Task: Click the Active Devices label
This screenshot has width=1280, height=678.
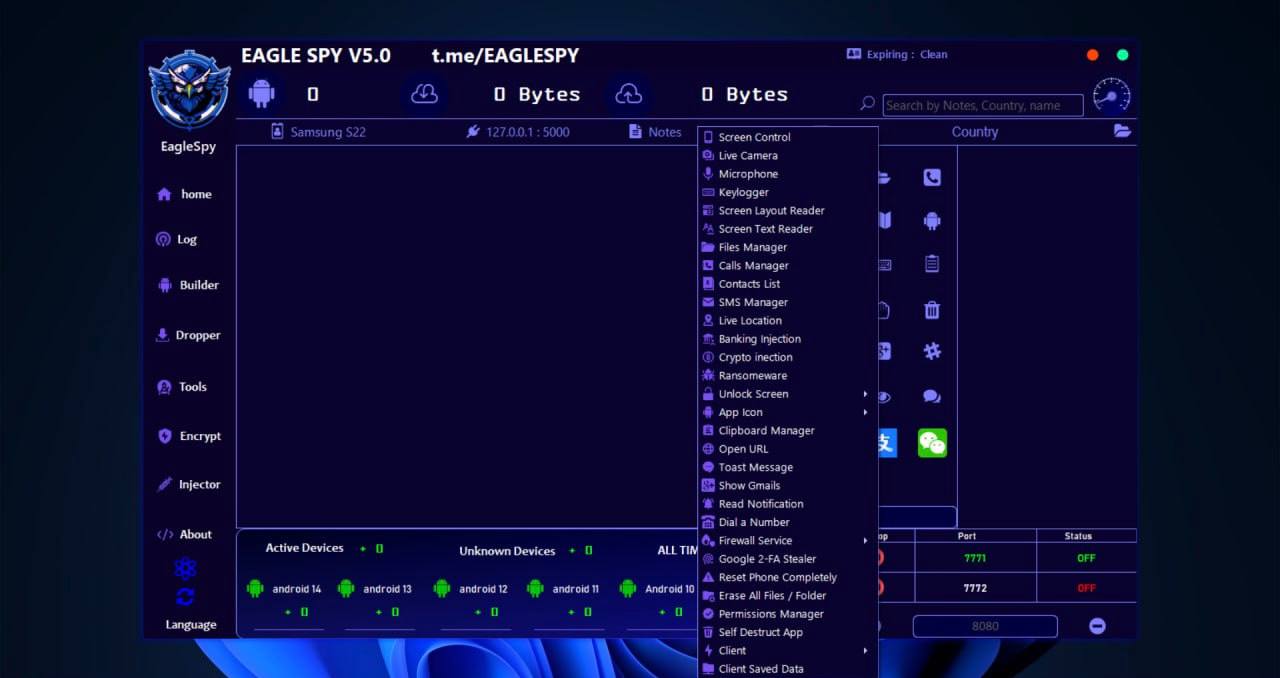Action: pyautogui.click(x=304, y=548)
